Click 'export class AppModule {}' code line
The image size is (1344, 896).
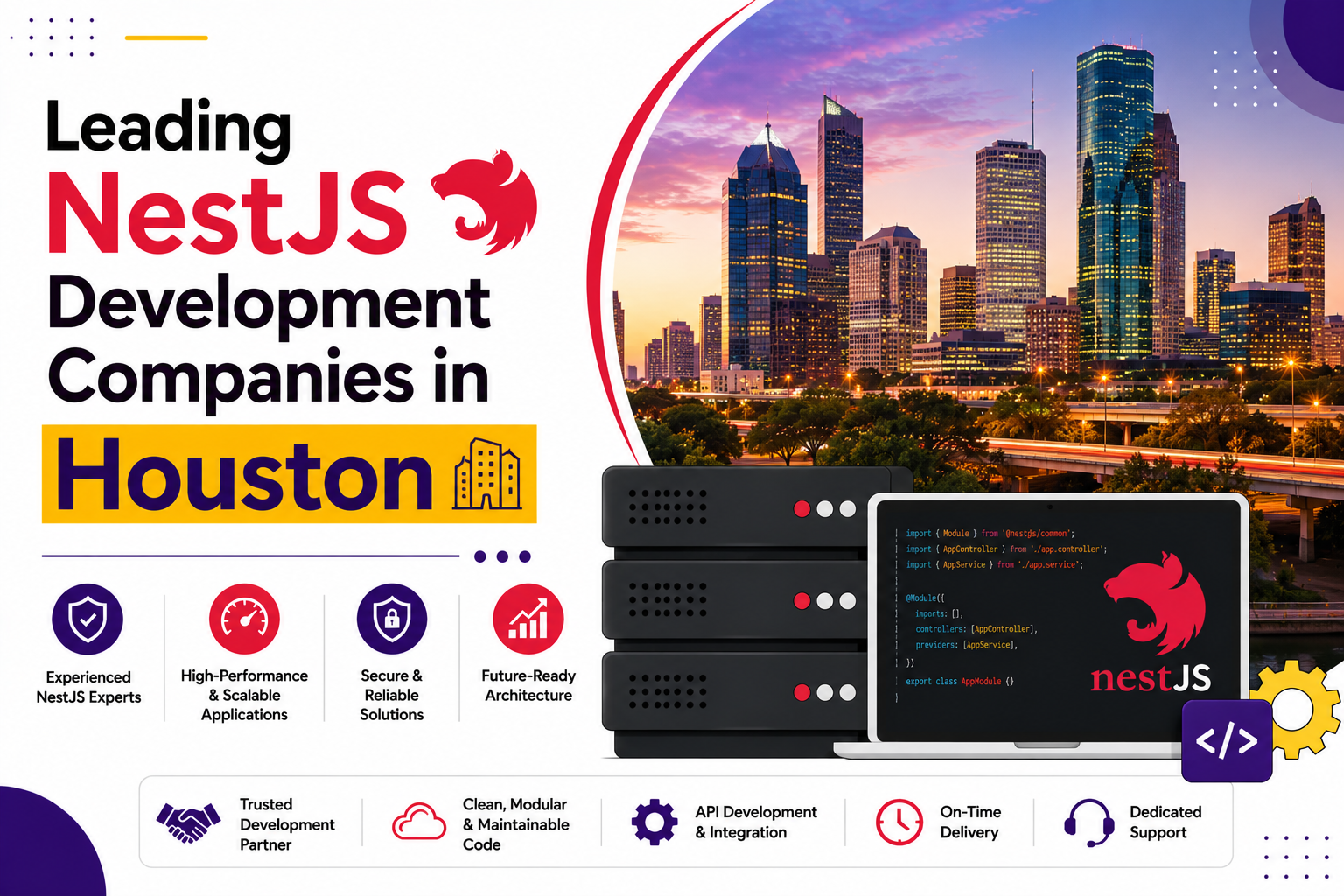[959, 681]
